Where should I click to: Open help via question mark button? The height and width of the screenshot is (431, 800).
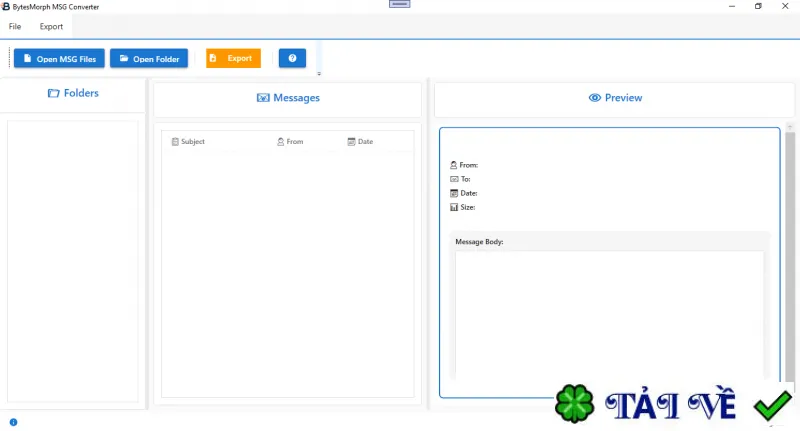point(292,58)
